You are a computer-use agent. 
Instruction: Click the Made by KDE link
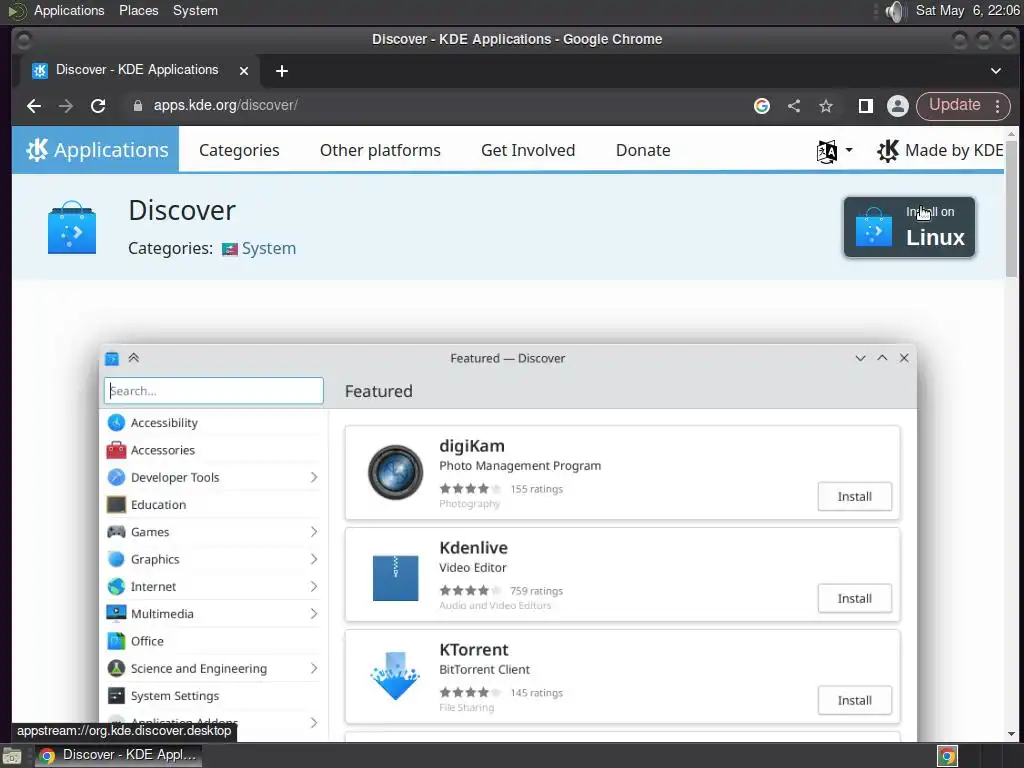click(x=940, y=150)
